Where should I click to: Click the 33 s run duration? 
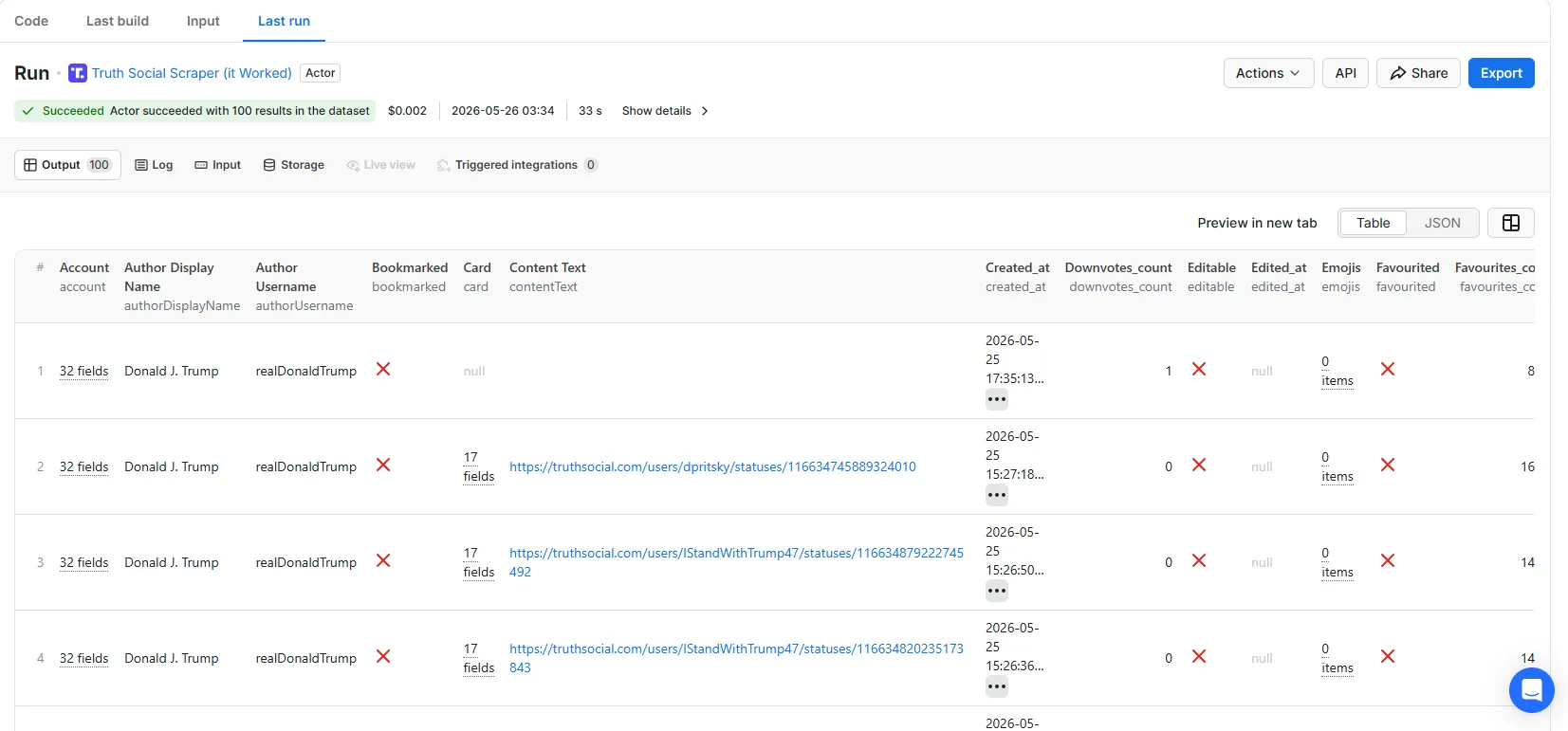pos(590,111)
